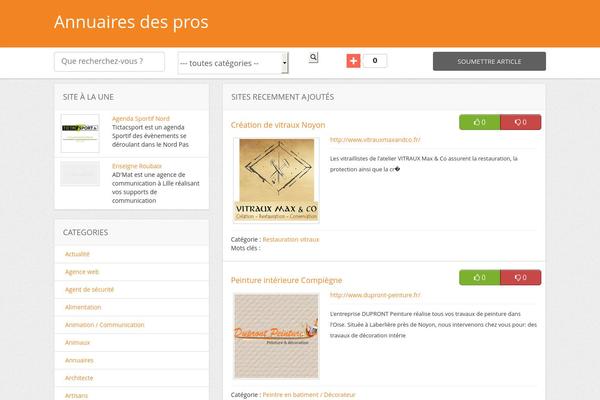The width and height of the screenshot is (600, 400).
Task: Select the Agence web category
Action: (x=82, y=272)
